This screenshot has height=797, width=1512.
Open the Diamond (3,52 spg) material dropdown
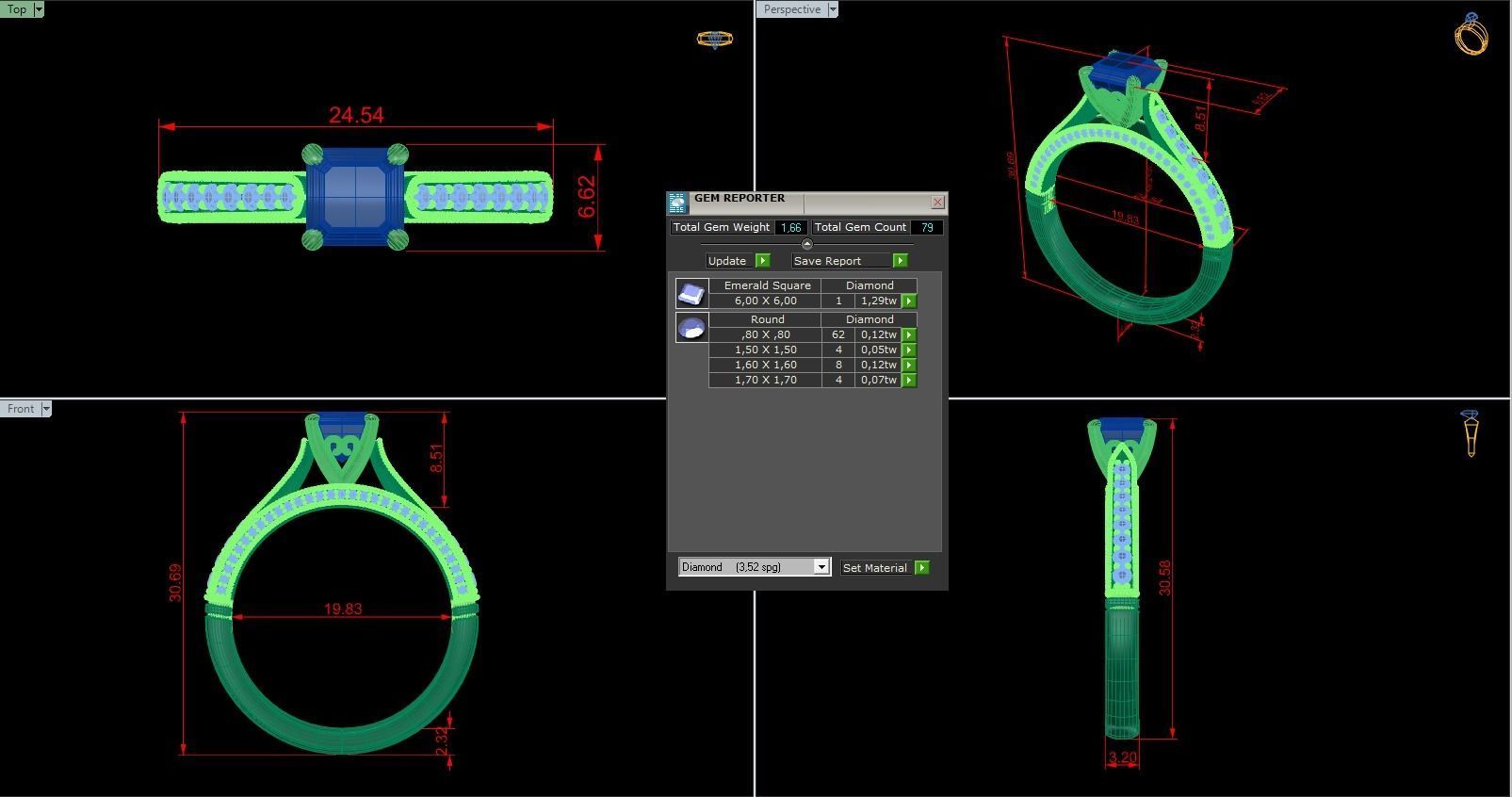[x=821, y=567]
